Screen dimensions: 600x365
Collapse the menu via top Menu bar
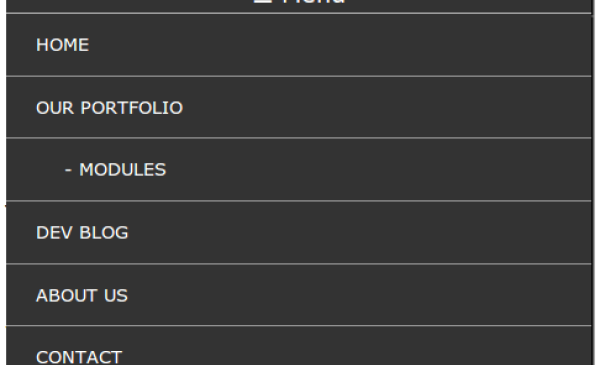click(x=299, y=6)
